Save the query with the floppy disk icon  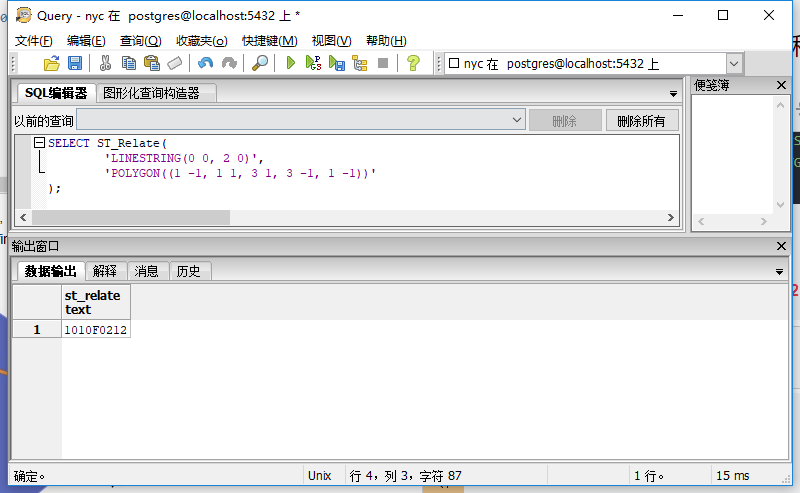coord(75,63)
